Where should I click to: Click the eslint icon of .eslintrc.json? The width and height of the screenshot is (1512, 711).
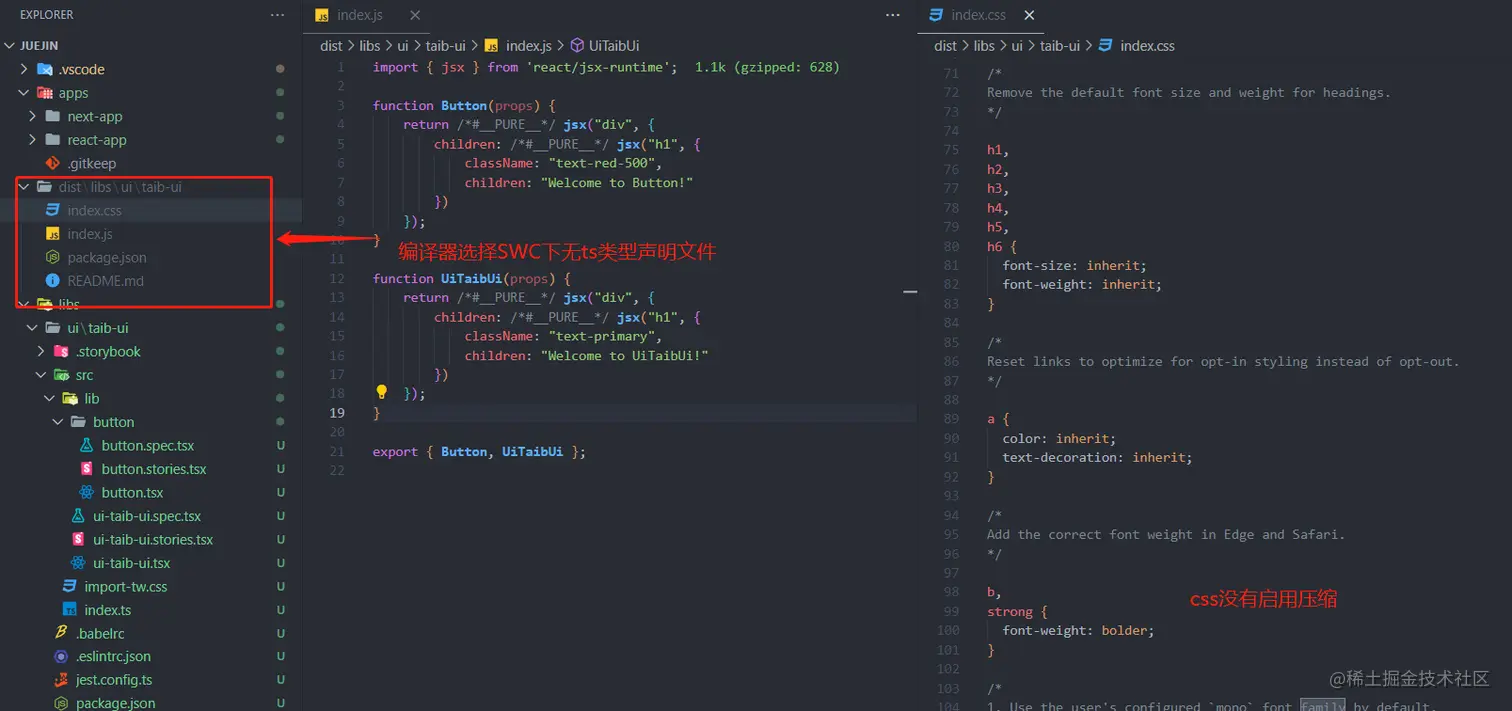tap(61, 657)
